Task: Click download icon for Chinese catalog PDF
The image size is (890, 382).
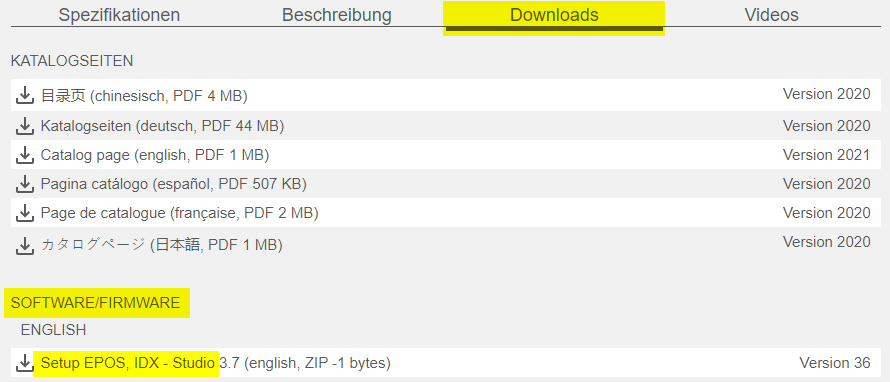Action: click(24, 96)
